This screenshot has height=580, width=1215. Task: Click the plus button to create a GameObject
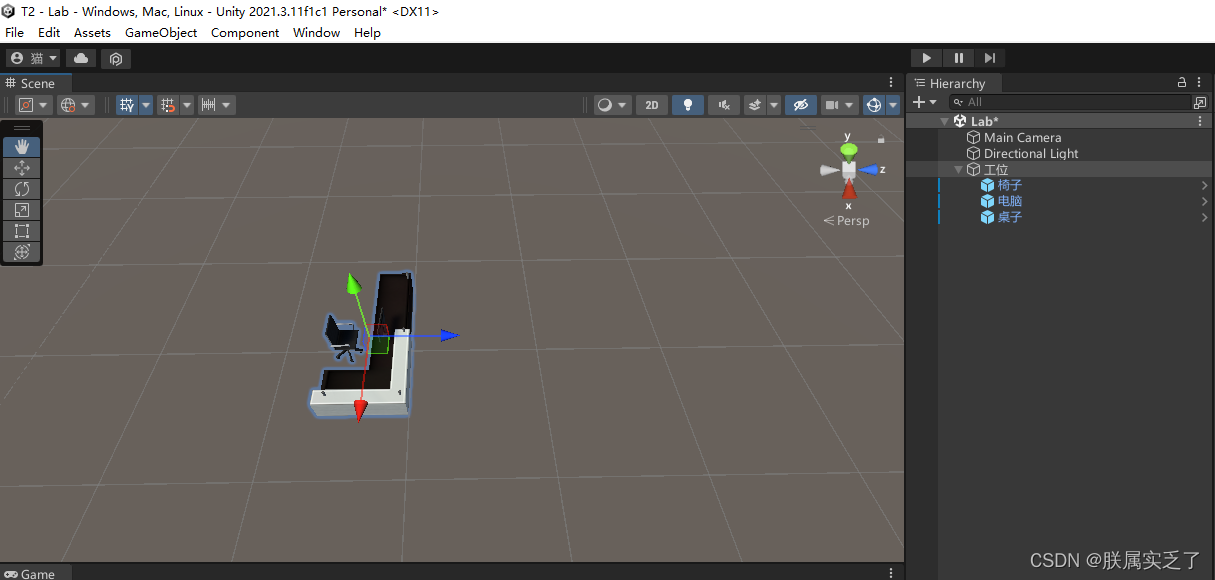pyautogui.click(x=920, y=102)
